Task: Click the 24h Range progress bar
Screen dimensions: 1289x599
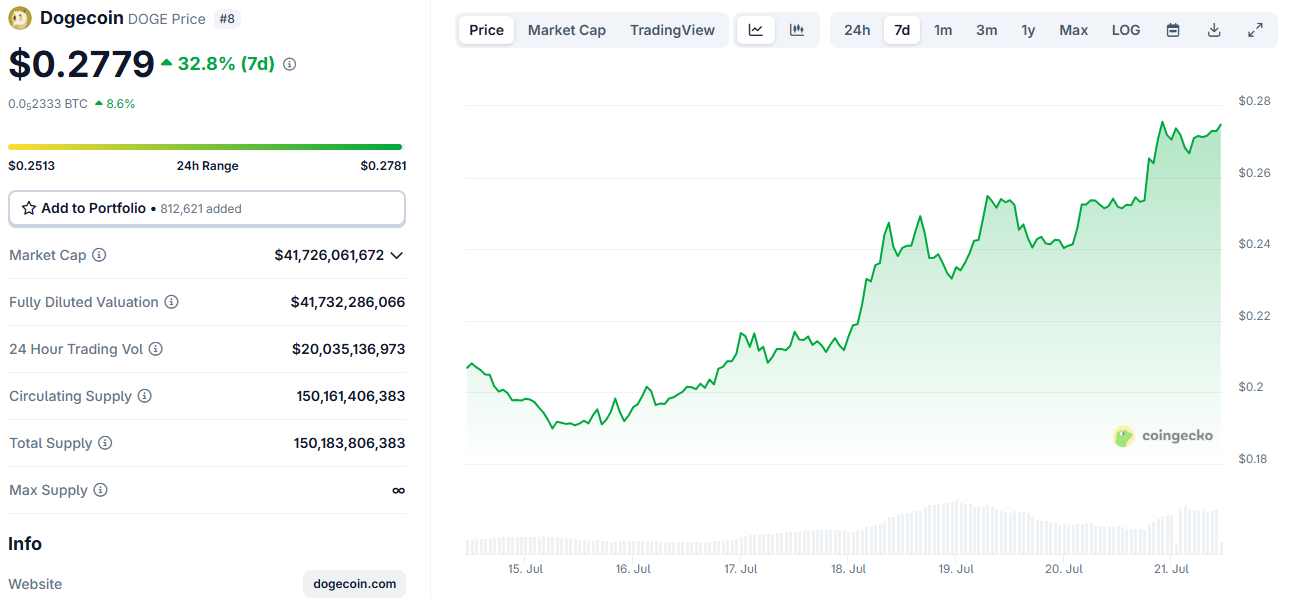Action: coord(205,147)
